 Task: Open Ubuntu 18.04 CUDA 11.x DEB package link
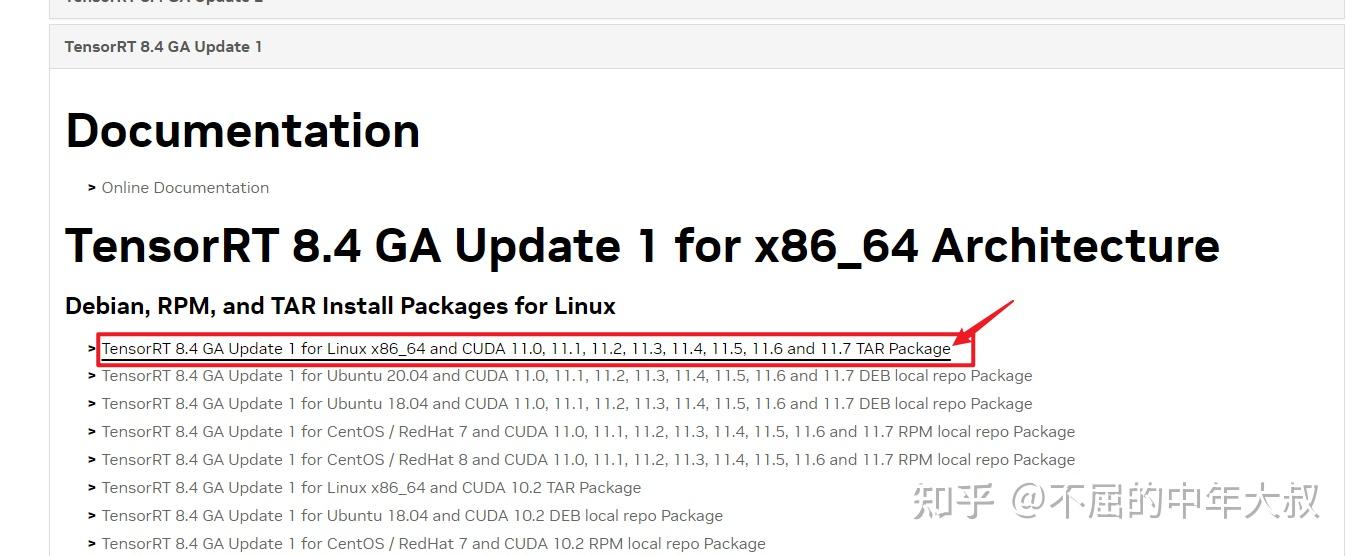coord(566,404)
